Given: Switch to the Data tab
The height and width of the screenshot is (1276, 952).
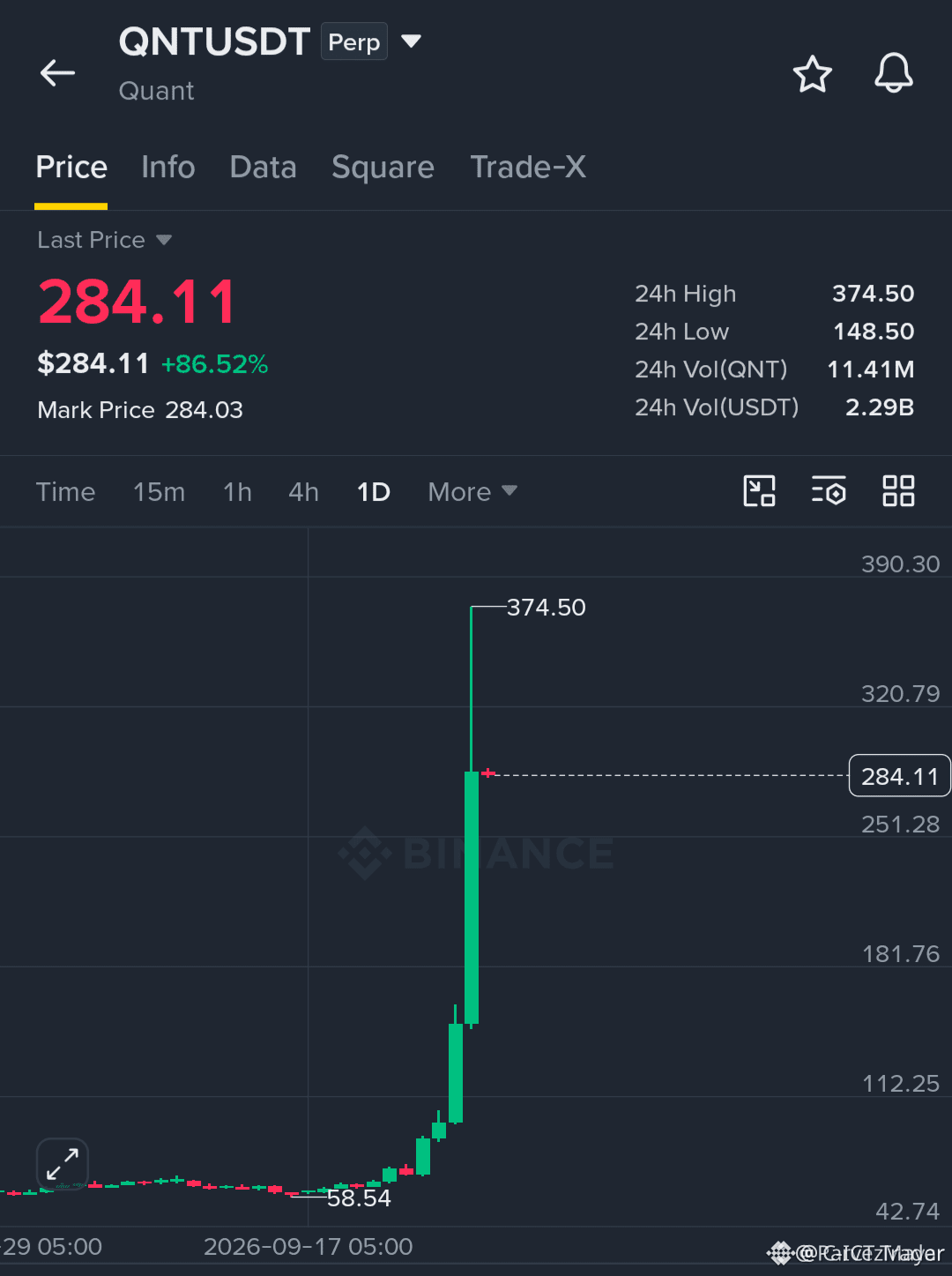Looking at the screenshot, I should 263,167.
